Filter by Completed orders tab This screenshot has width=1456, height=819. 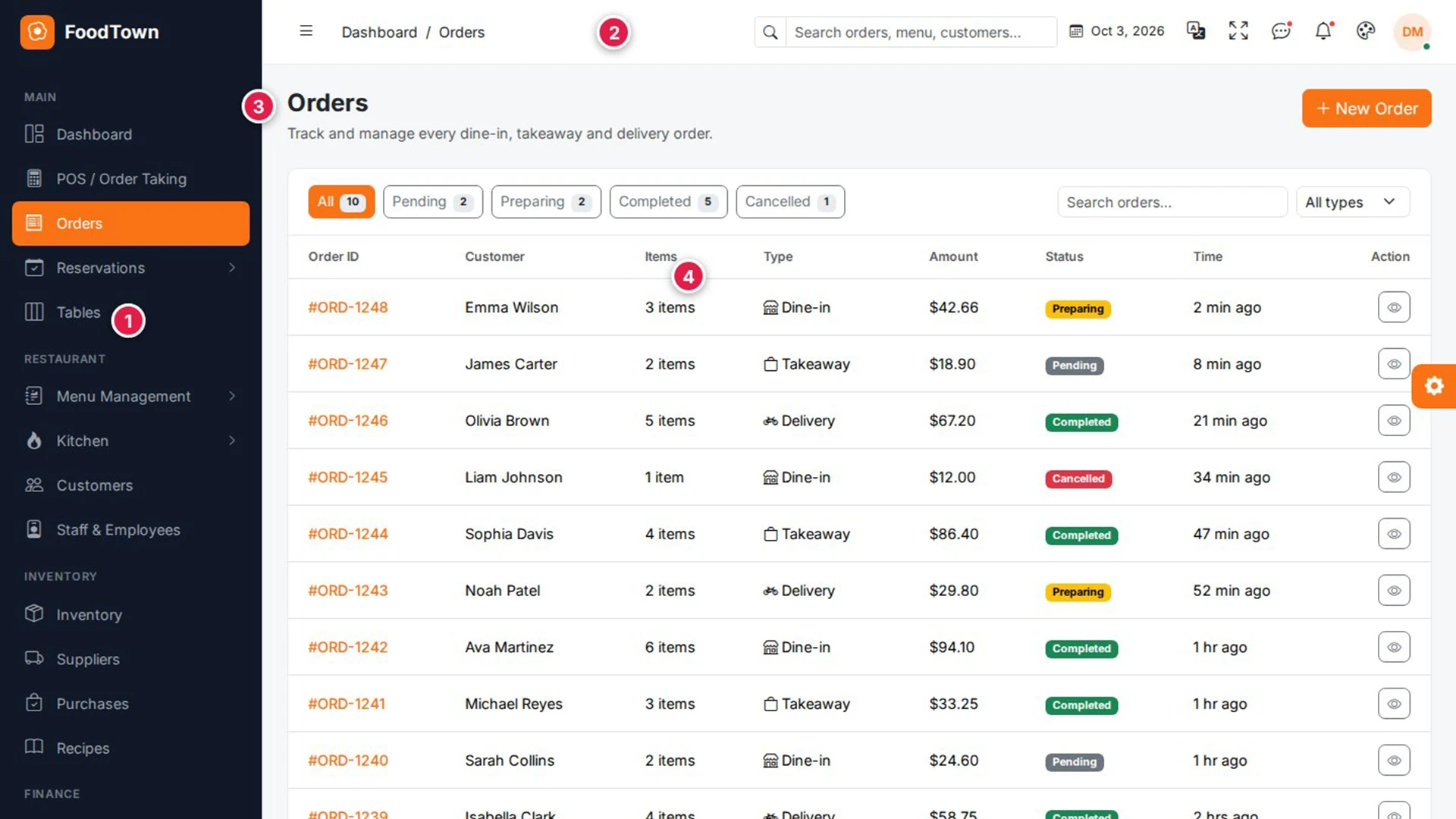pos(668,202)
